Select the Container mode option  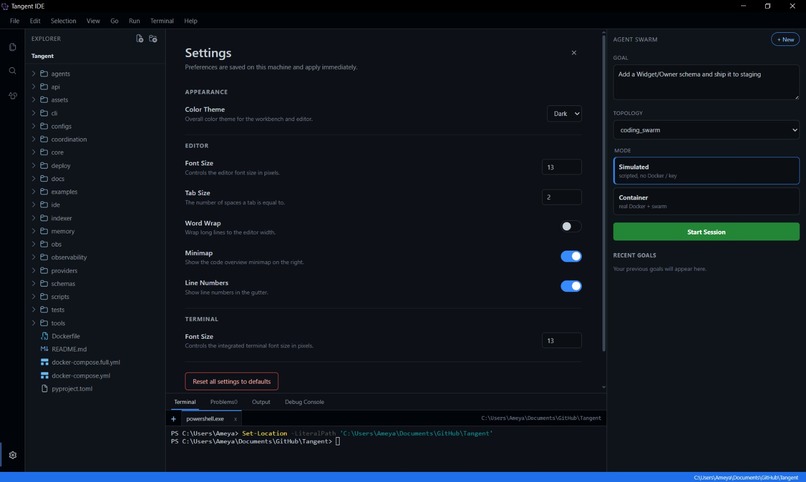(x=706, y=201)
